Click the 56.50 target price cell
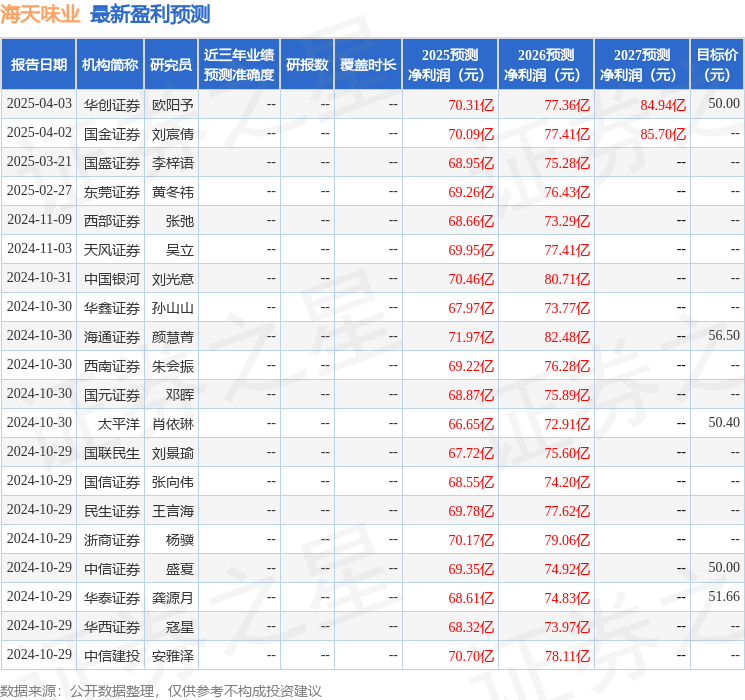The height and width of the screenshot is (700, 745). [x=723, y=336]
